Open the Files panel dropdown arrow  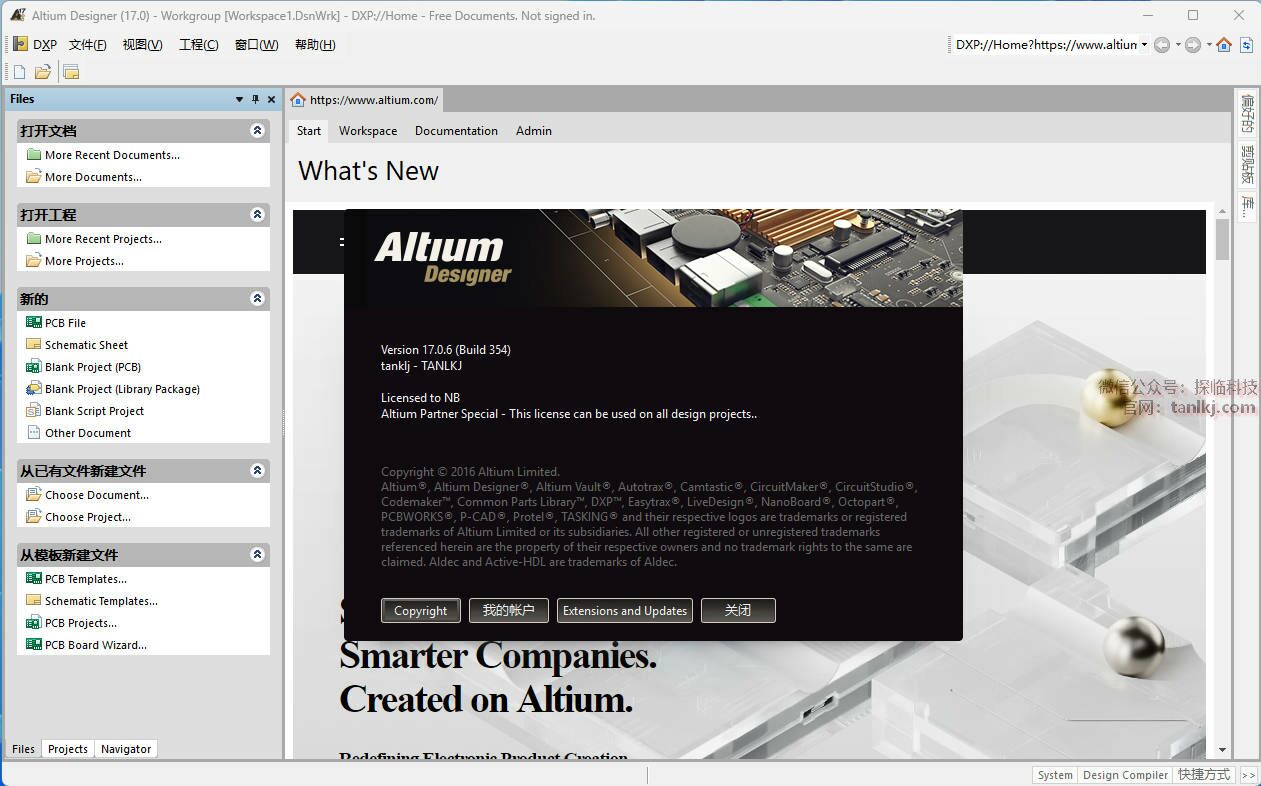click(x=239, y=99)
